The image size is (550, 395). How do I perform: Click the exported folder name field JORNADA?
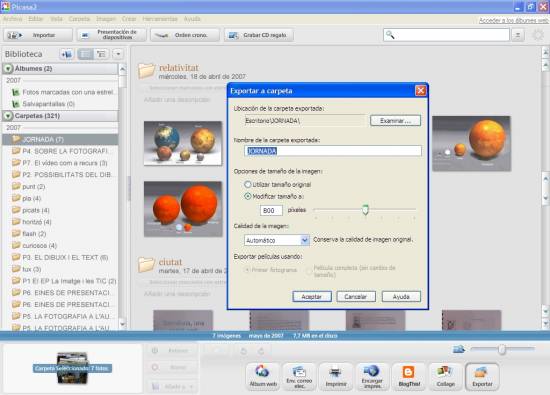click(333, 151)
